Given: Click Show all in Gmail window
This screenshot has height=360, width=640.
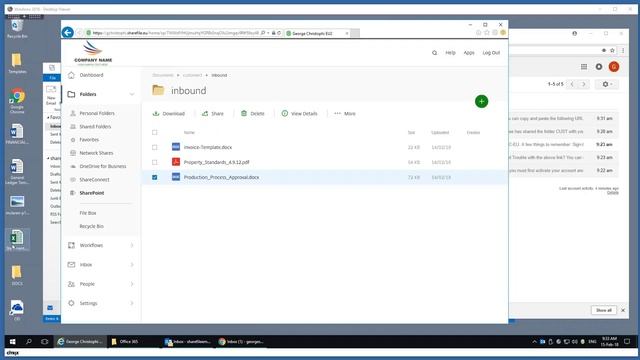Looking at the screenshot, I should pyautogui.click(x=604, y=310).
